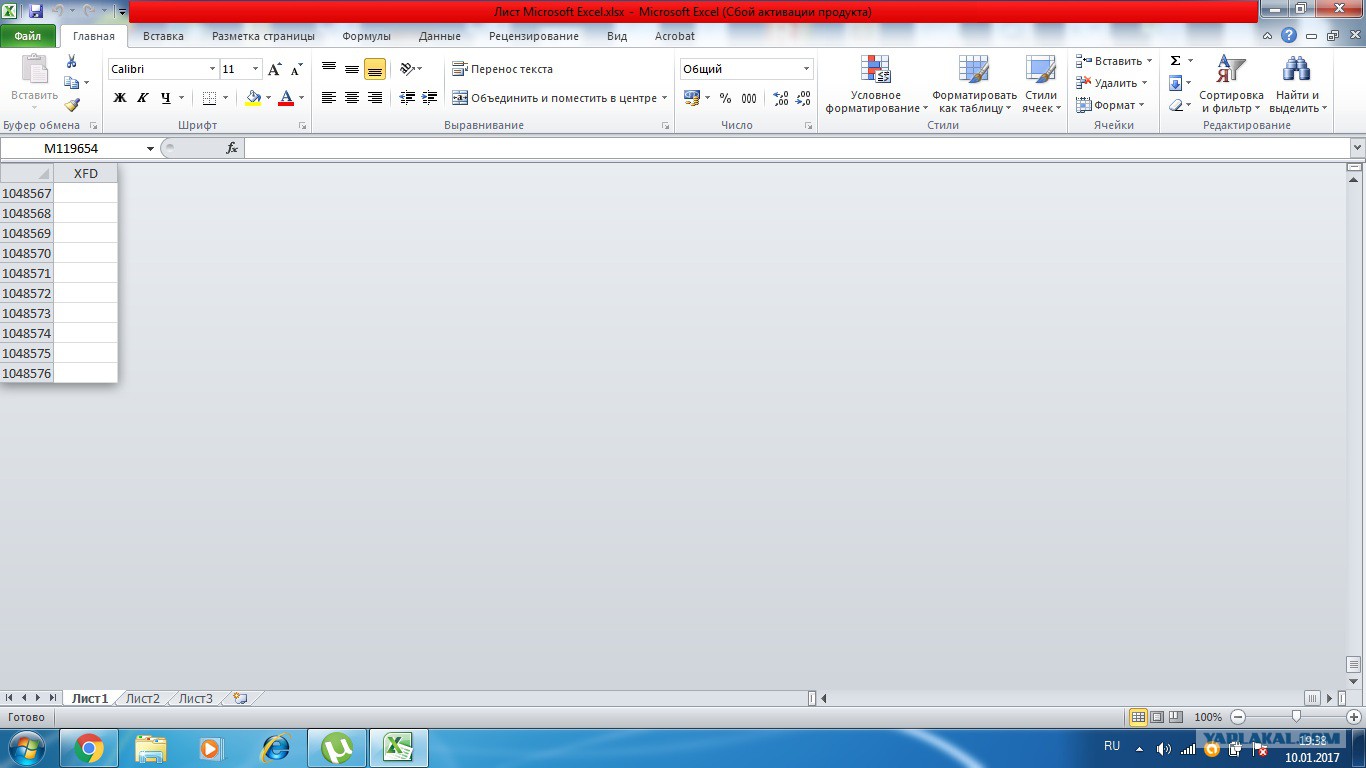The width and height of the screenshot is (1366, 768).
Task: Switch to the Вставка tab
Action: [x=163, y=36]
